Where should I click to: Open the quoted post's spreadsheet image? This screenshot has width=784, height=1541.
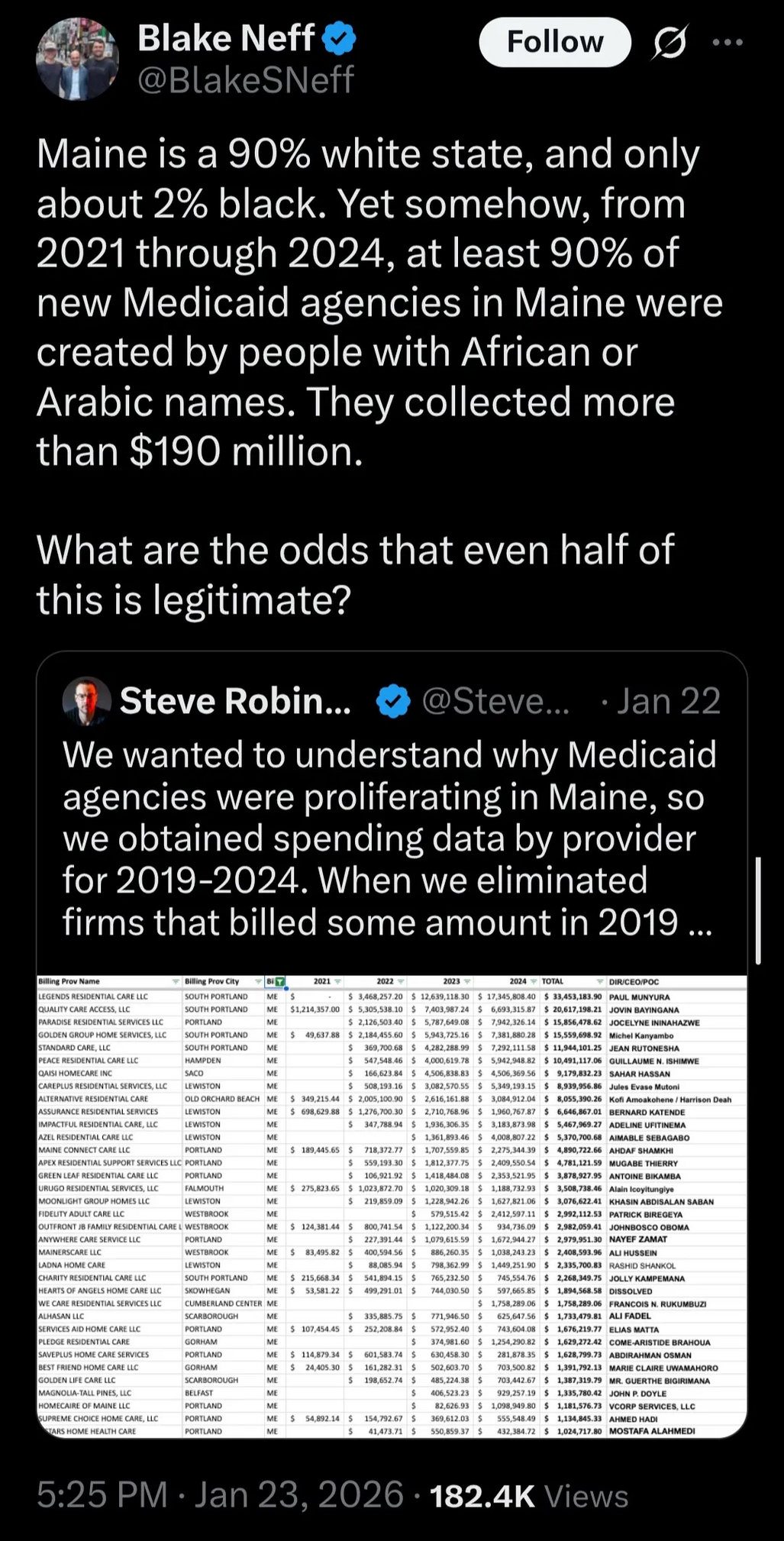(x=392, y=1207)
